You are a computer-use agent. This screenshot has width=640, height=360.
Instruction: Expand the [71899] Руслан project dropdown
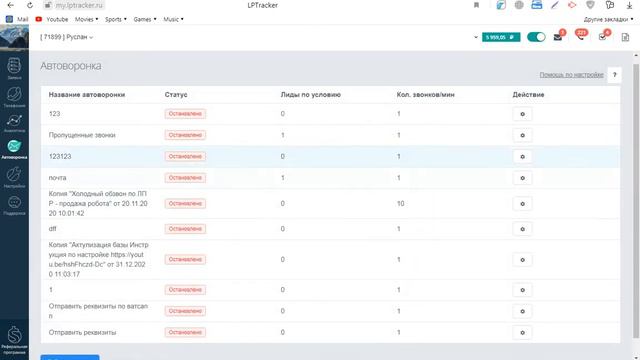click(x=67, y=37)
